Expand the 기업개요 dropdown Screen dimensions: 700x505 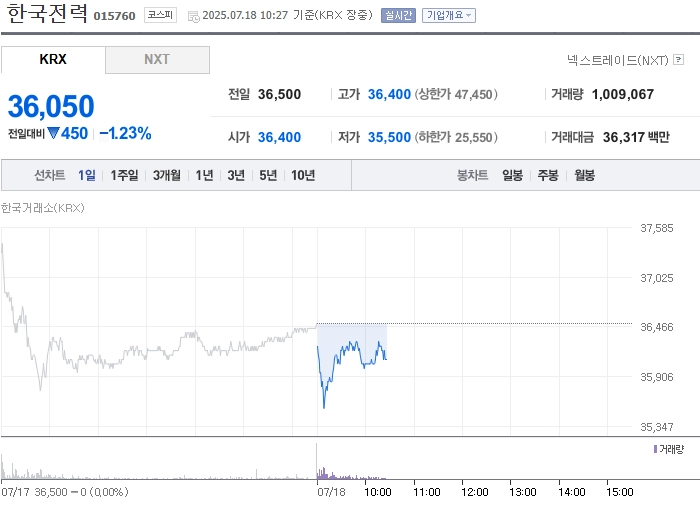(x=449, y=16)
